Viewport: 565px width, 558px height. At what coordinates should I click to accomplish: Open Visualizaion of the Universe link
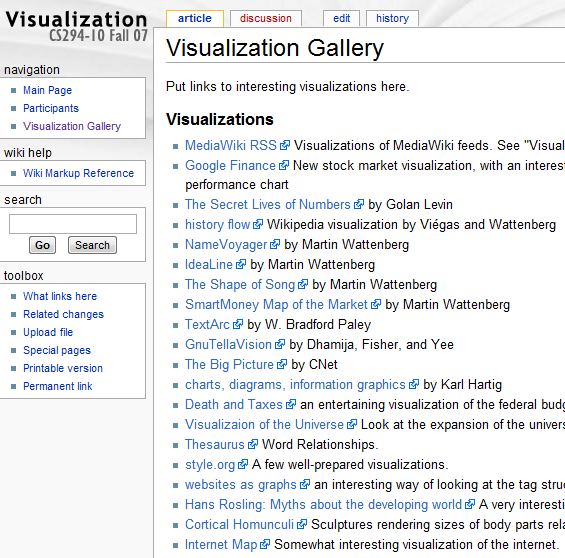tap(264, 425)
